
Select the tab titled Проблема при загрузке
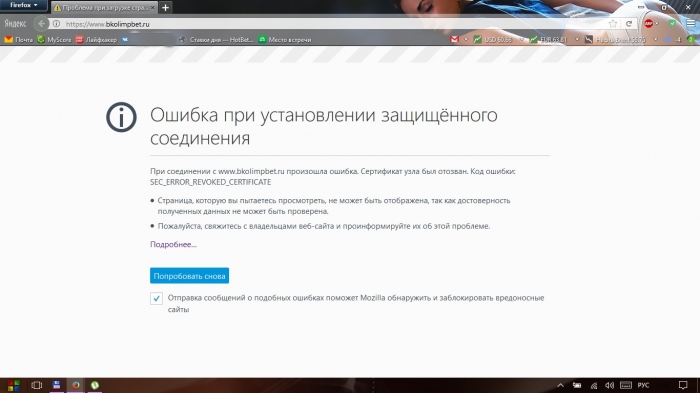coord(104,8)
